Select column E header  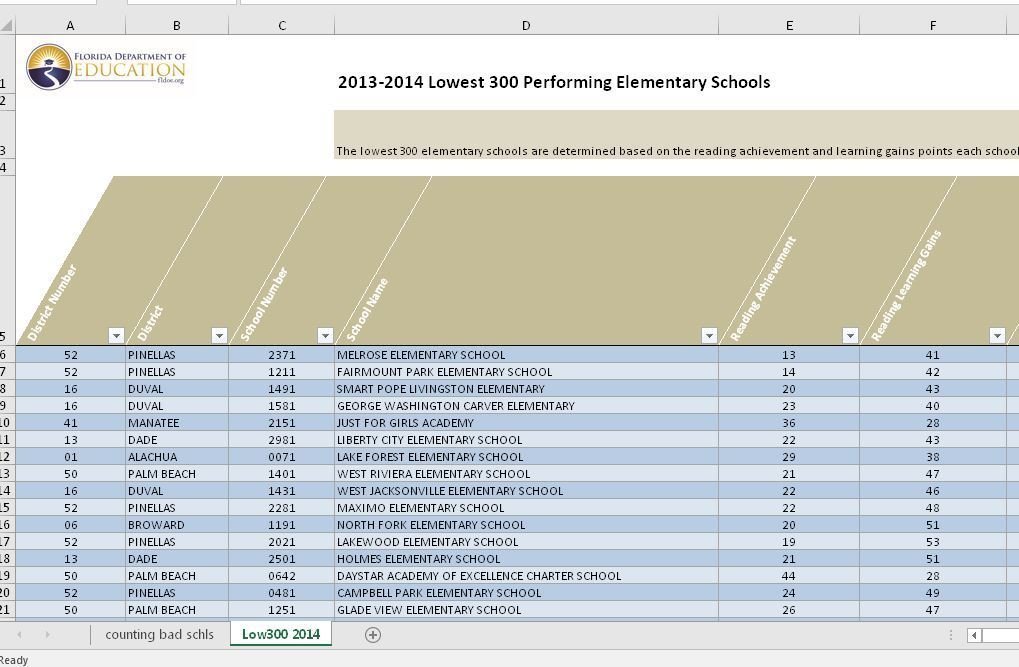(x=789, y=25)
